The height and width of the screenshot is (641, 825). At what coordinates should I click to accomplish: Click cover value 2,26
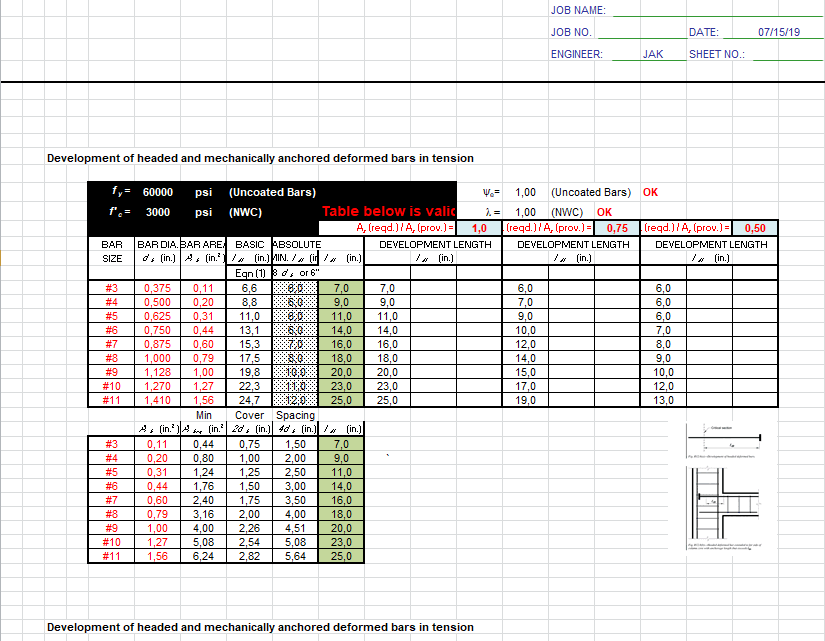[x=249, y=528]
